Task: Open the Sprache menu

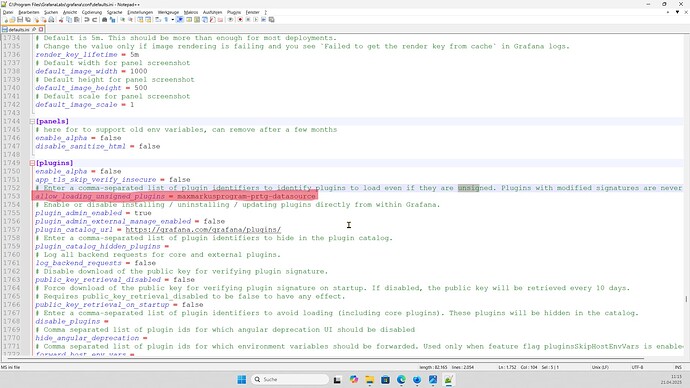Action: coord(114,12)
